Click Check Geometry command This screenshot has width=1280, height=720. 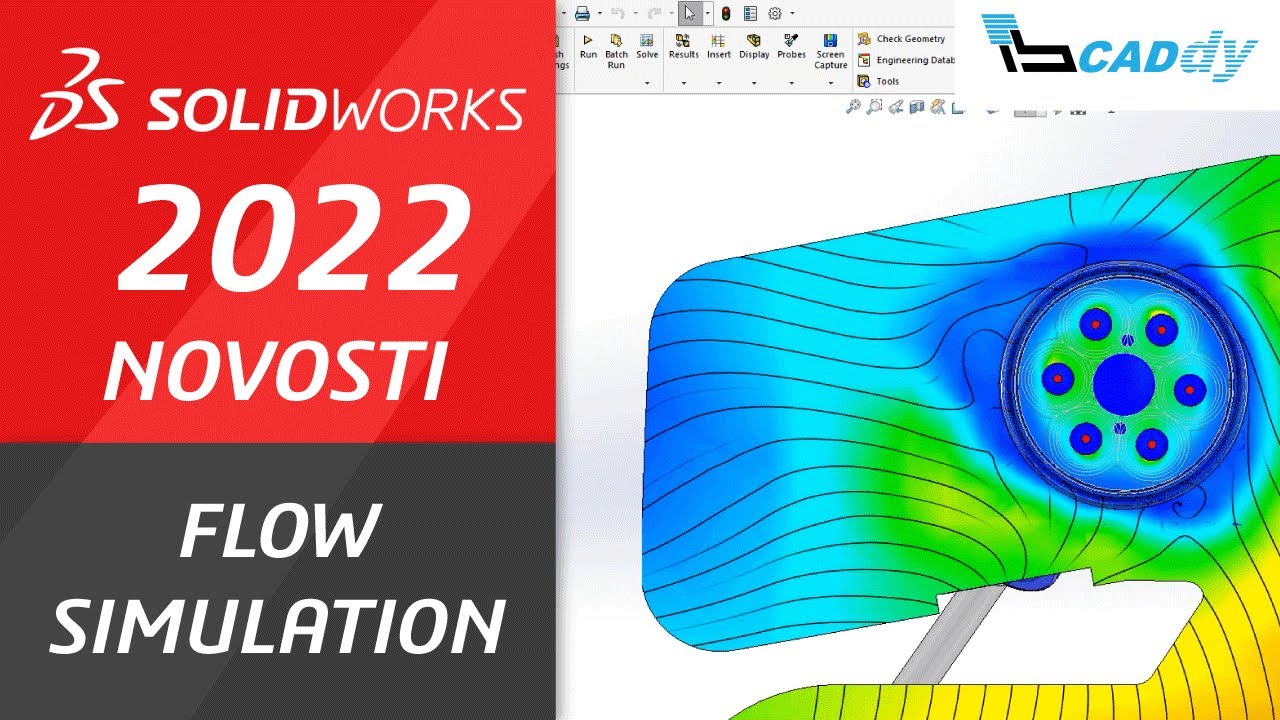click(901, 39)
